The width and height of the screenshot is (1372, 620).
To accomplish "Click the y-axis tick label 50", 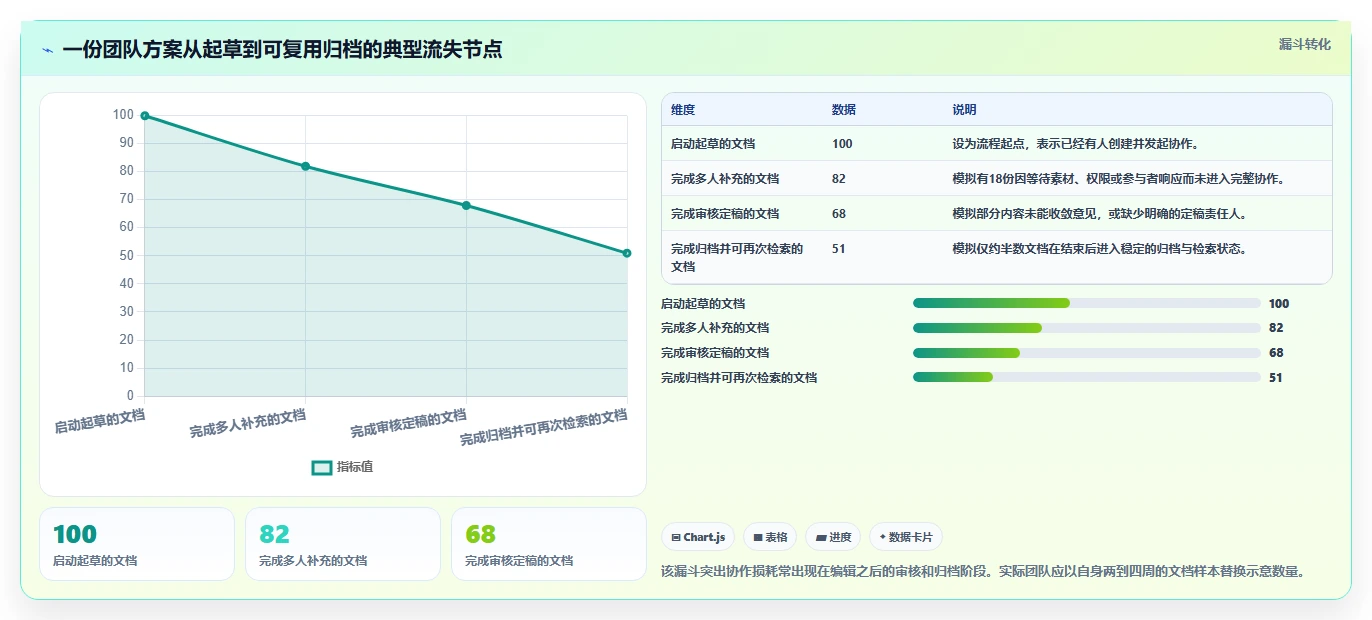I will [x=126, y=256].
